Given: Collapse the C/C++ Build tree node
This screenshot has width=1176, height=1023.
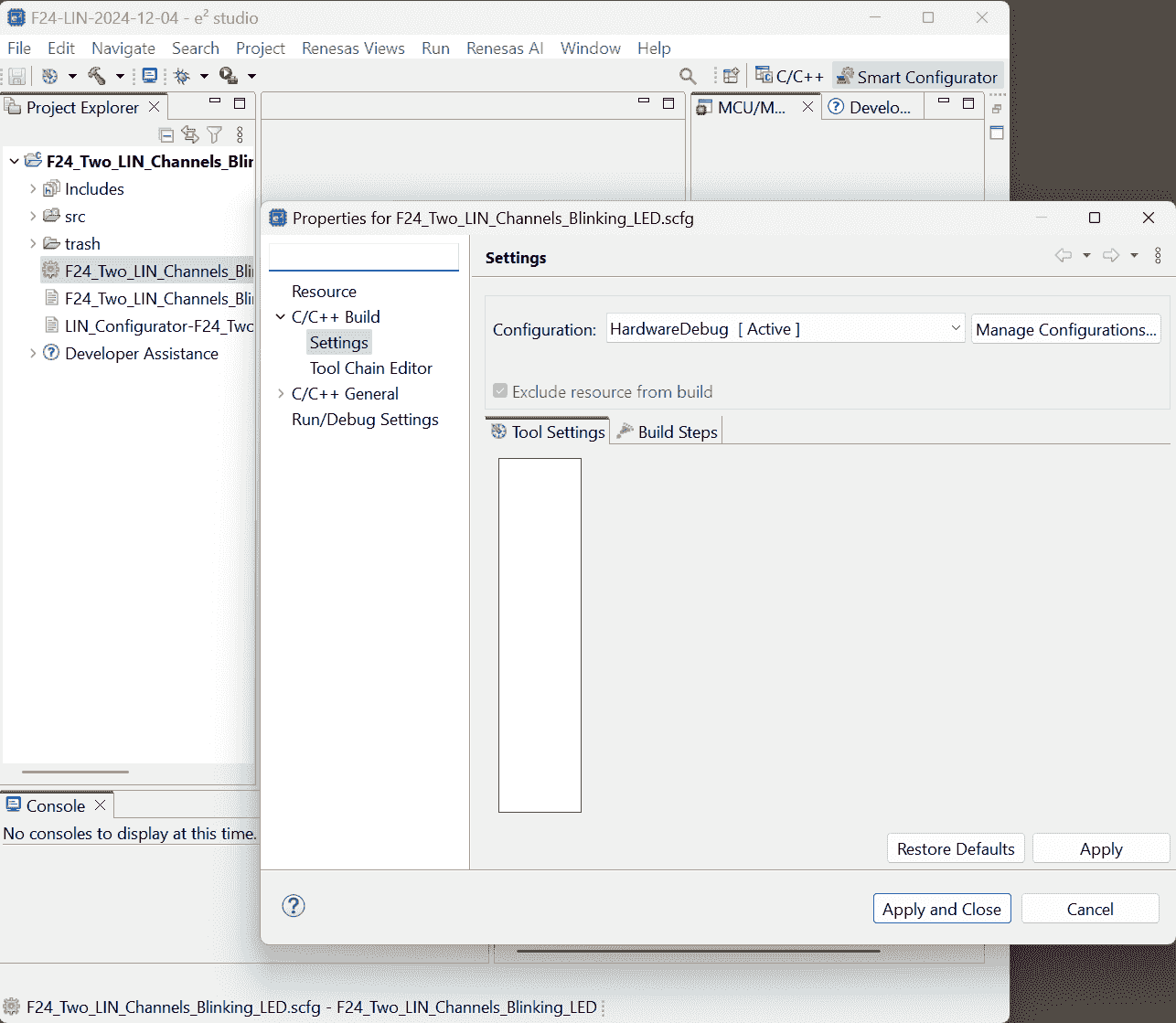Looking at the screenshot, I should 281,317.
